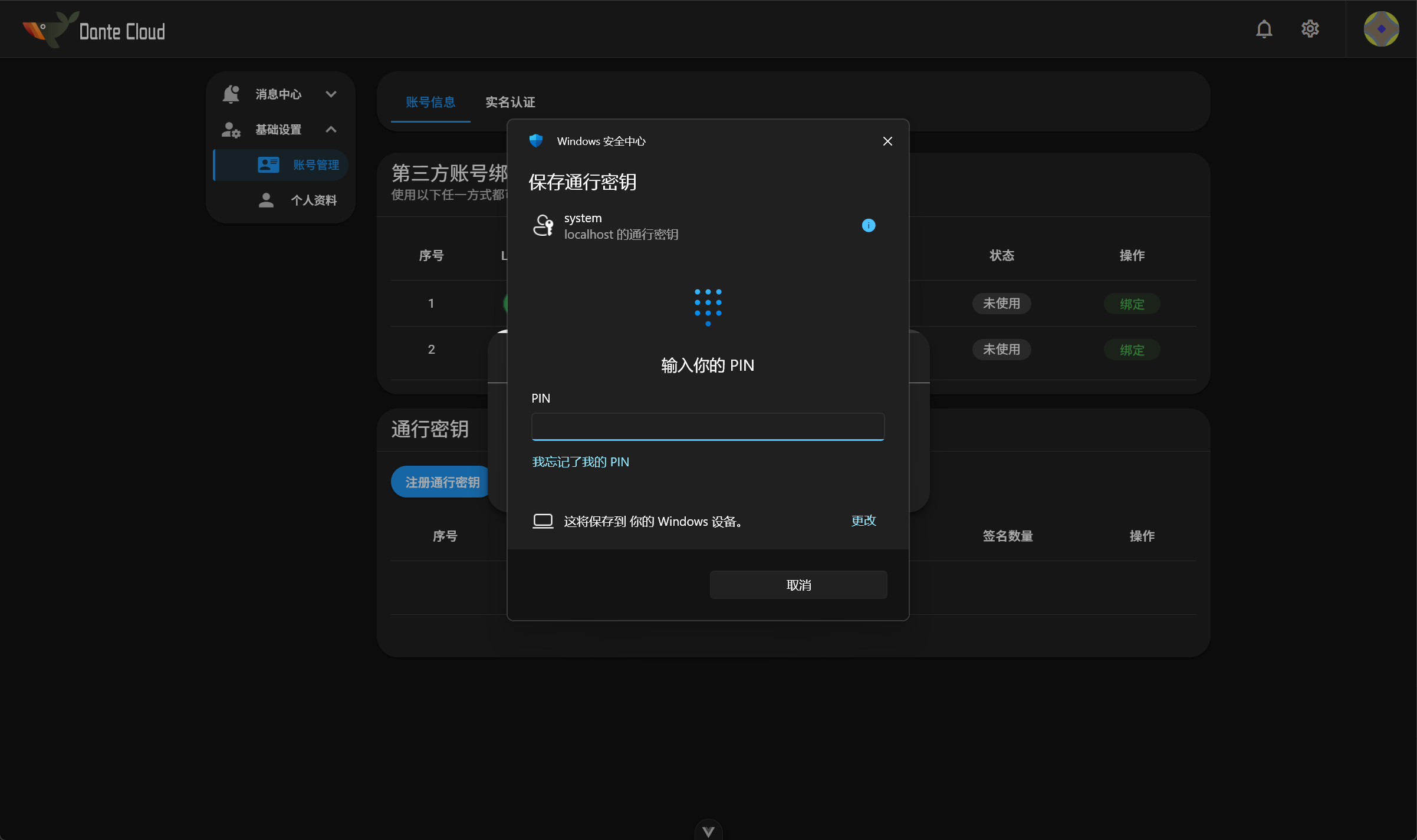The height and width of the screenshot is (840, 1417).
Task: Click the user avatar in the top right
Action: 1382,28
